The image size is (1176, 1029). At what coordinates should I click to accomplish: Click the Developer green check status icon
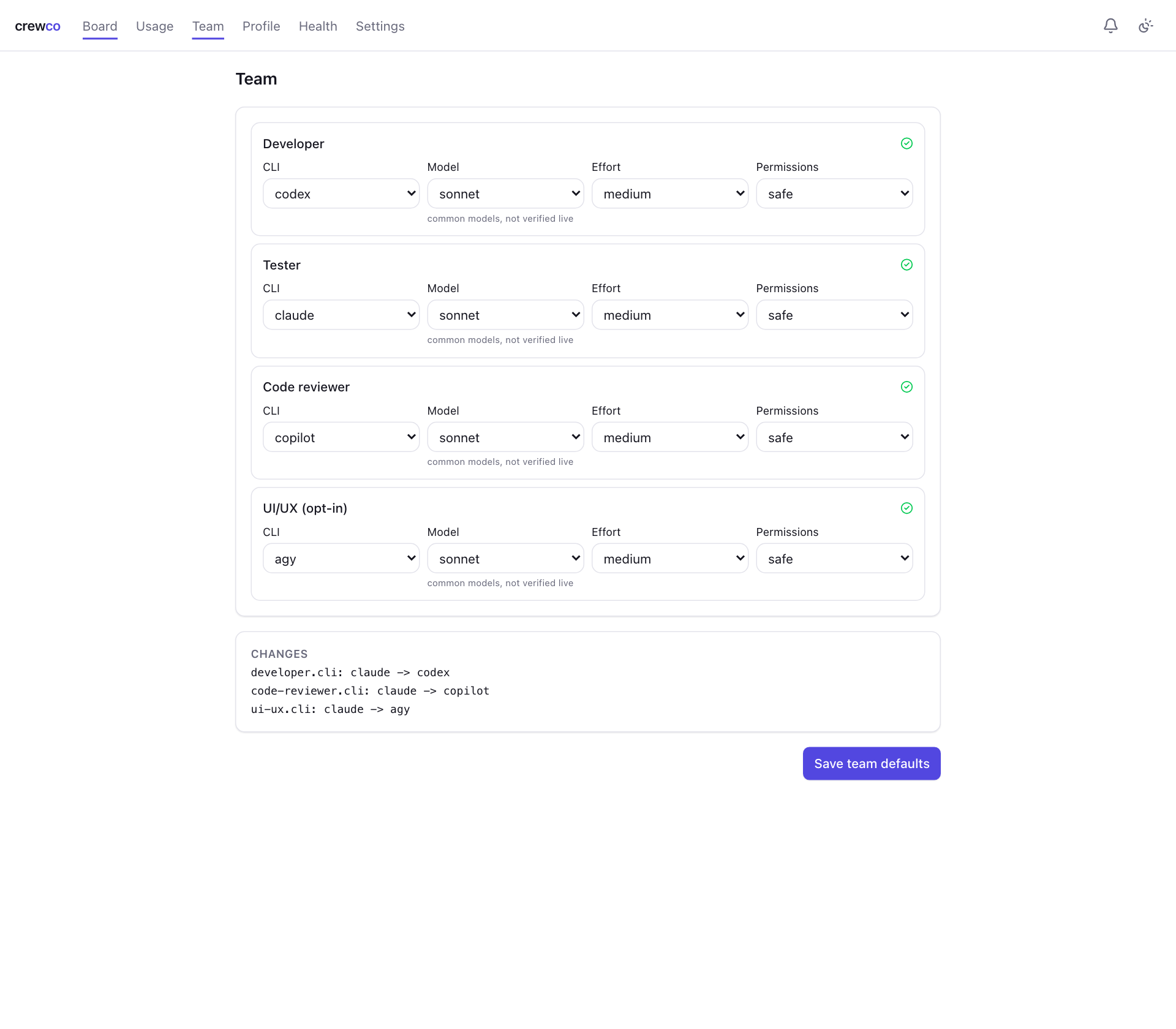pos(907,143)
